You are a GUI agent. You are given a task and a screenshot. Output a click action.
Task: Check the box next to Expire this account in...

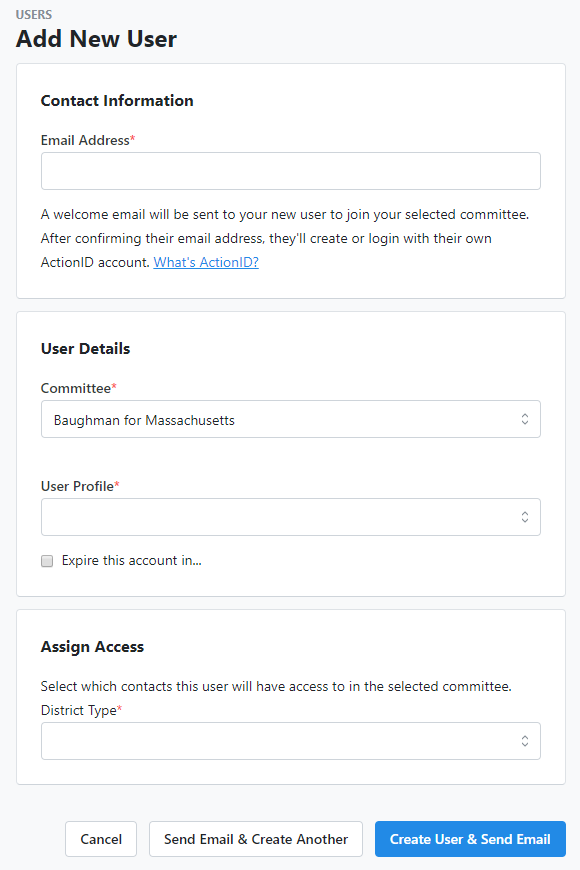point(47,561)
